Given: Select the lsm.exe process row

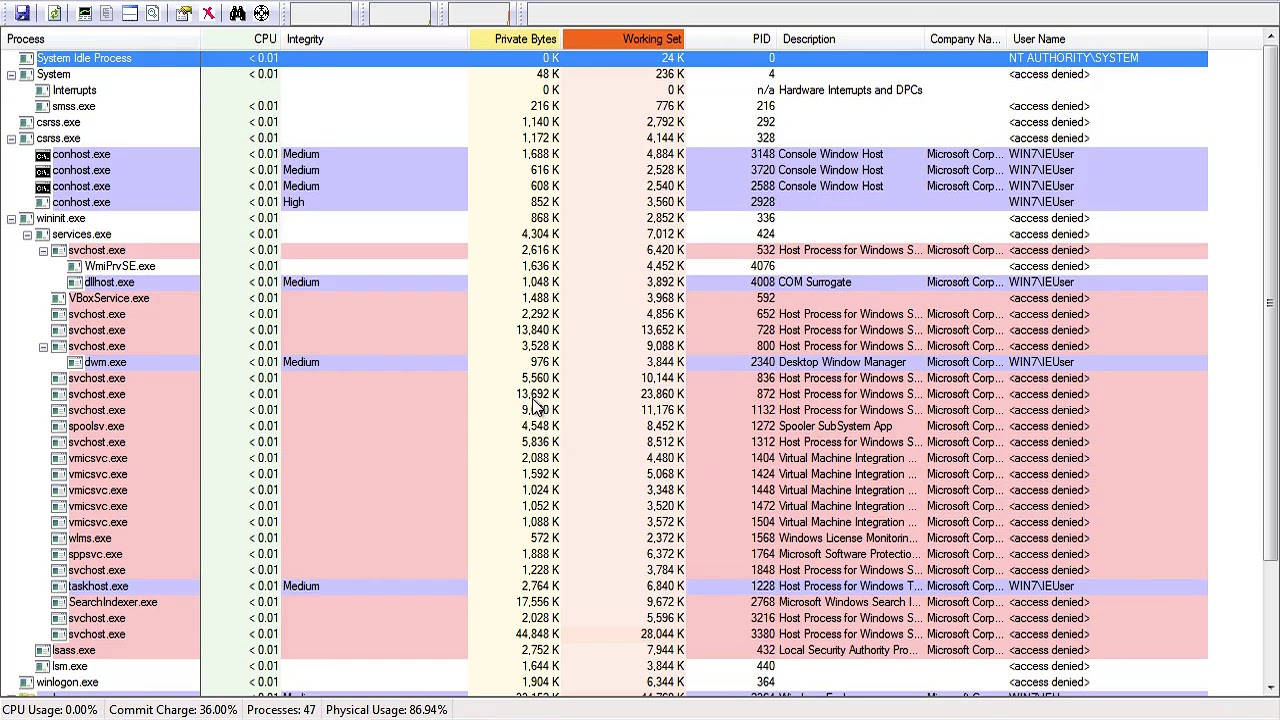Looking at the screenshot, I should point(604,666).
